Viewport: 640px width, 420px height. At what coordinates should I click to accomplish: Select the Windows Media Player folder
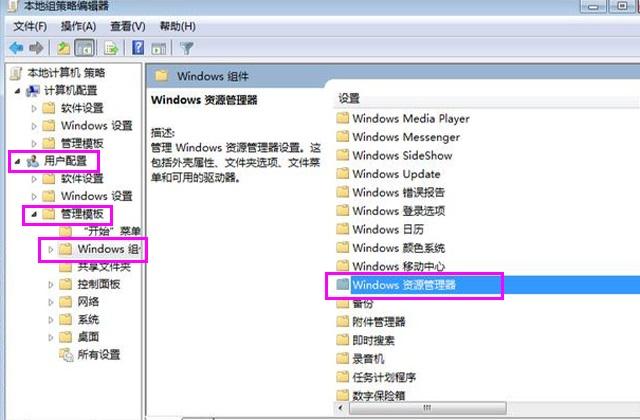(x=410, y=118)
